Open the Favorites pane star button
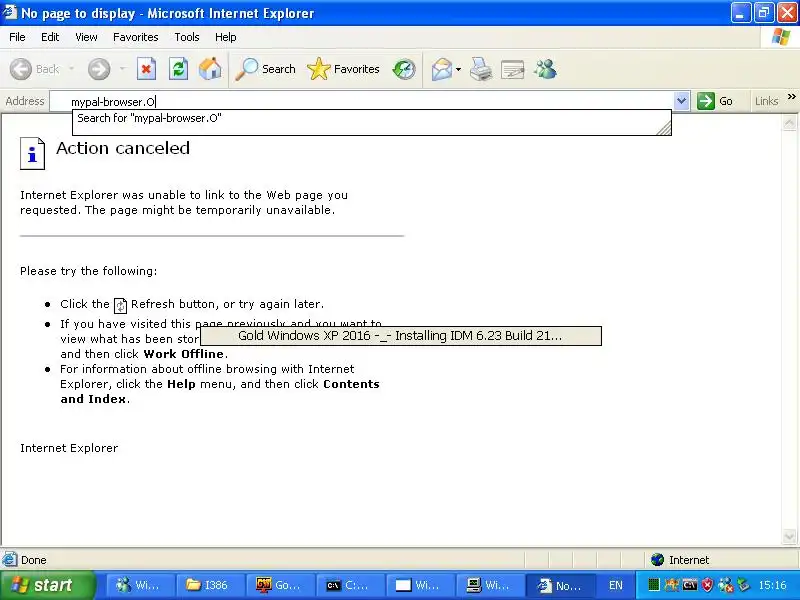800x600 pixels. point(344,69)
